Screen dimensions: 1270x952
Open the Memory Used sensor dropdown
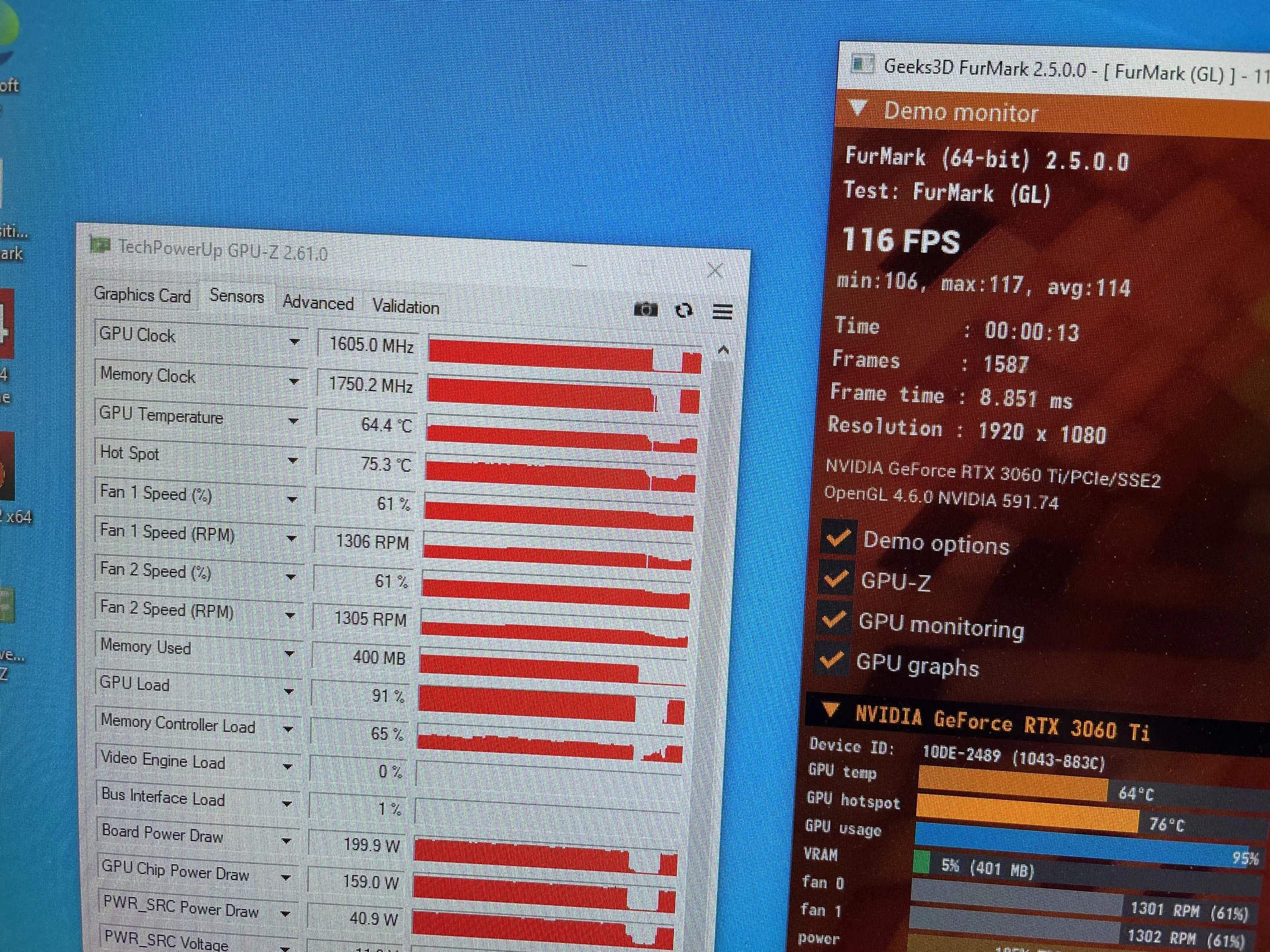289,654
